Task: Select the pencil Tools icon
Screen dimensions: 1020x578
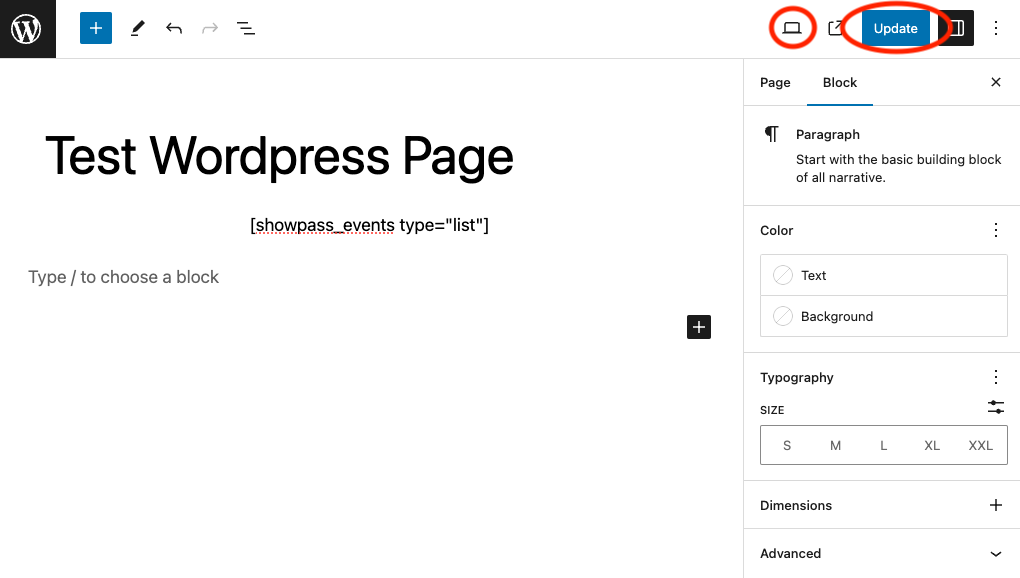Action: [x=137, y=28]
